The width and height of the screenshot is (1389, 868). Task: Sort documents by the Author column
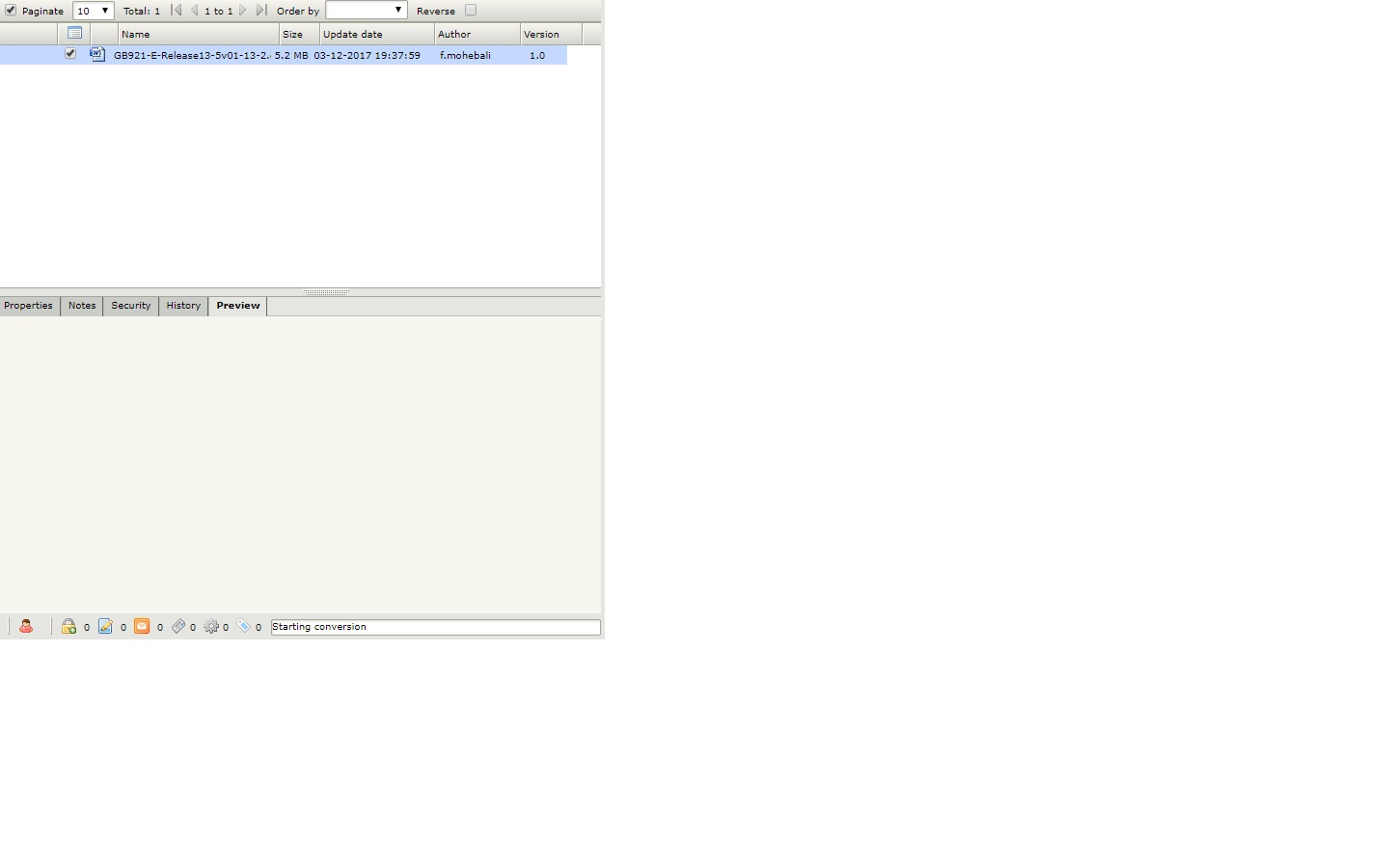click(454, 33)
